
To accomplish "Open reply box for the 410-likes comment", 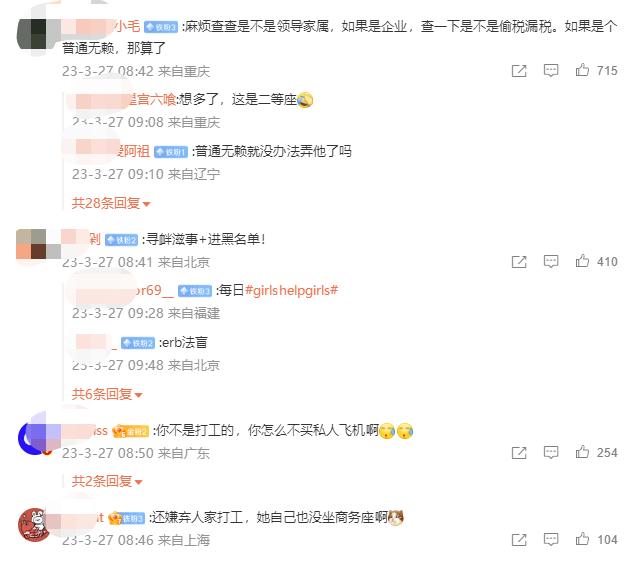I will (551, 261).
